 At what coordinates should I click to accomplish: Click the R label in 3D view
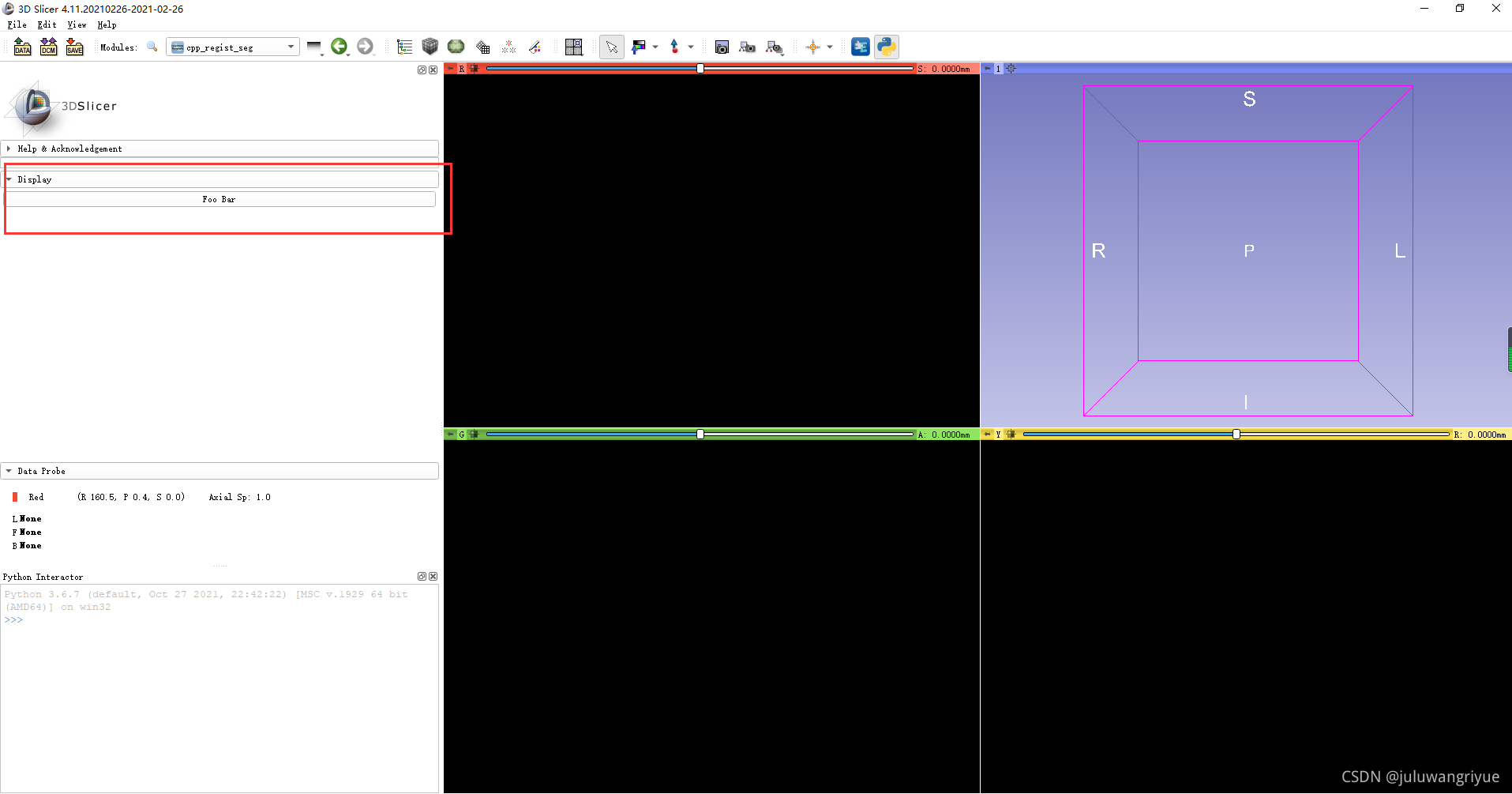coord(1098,250)
